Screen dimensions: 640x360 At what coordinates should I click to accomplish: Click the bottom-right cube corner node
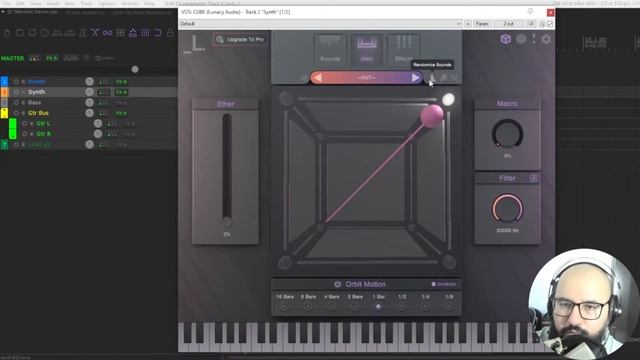tap(449, 262)
